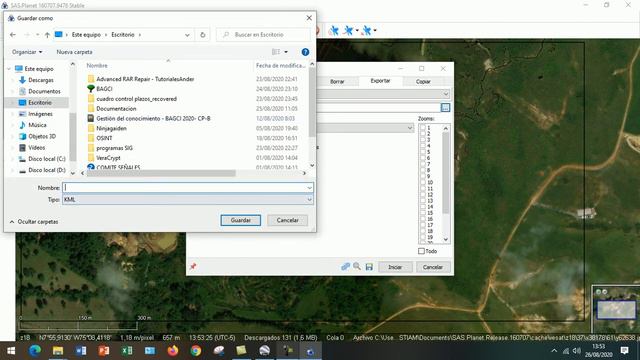Viewport: 640px width, 360px height.
Task: Open PowerPoint from the taskbar
Action: [x=104, y=351]
